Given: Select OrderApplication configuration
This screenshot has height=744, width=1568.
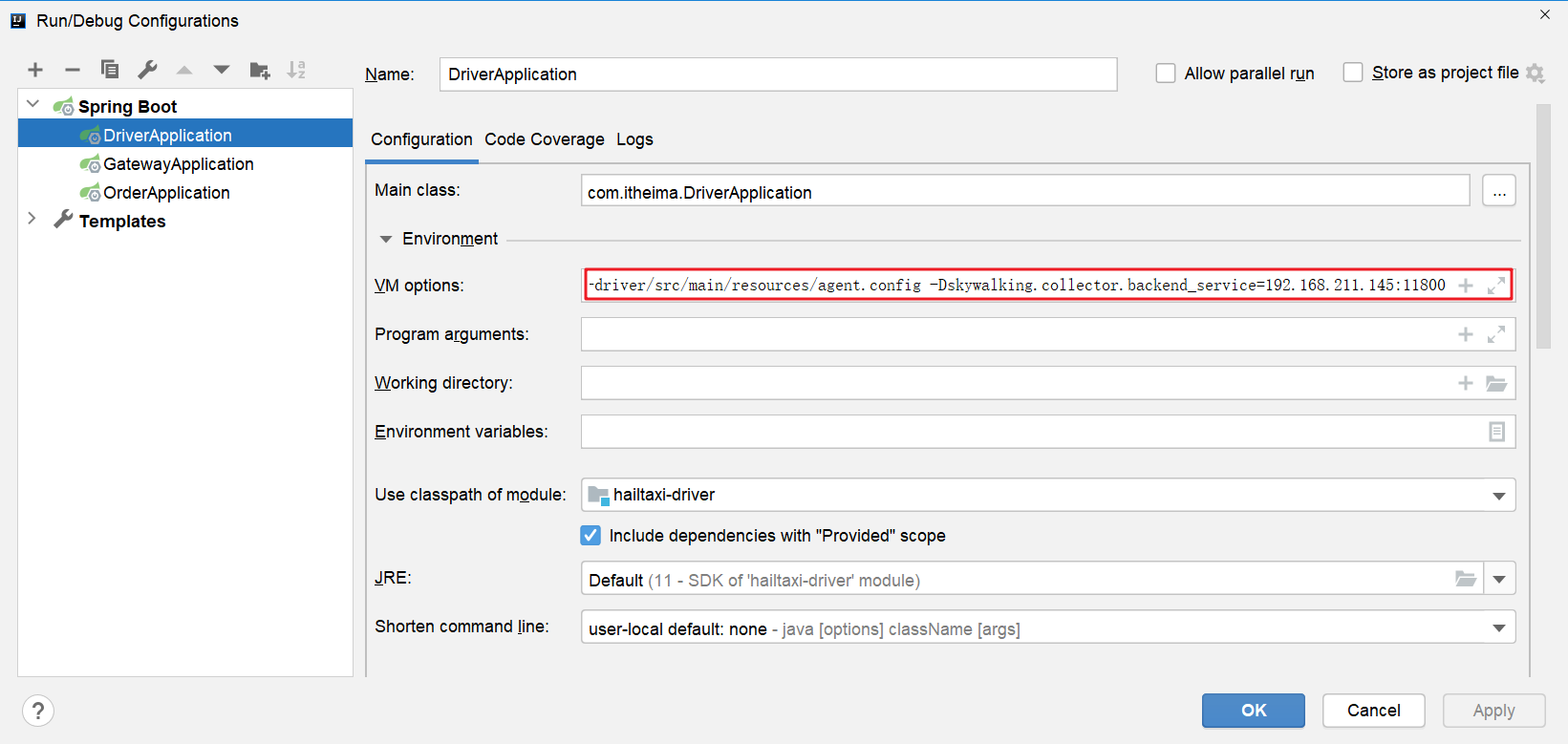Looking at the screenshot, I should point(166,193).
